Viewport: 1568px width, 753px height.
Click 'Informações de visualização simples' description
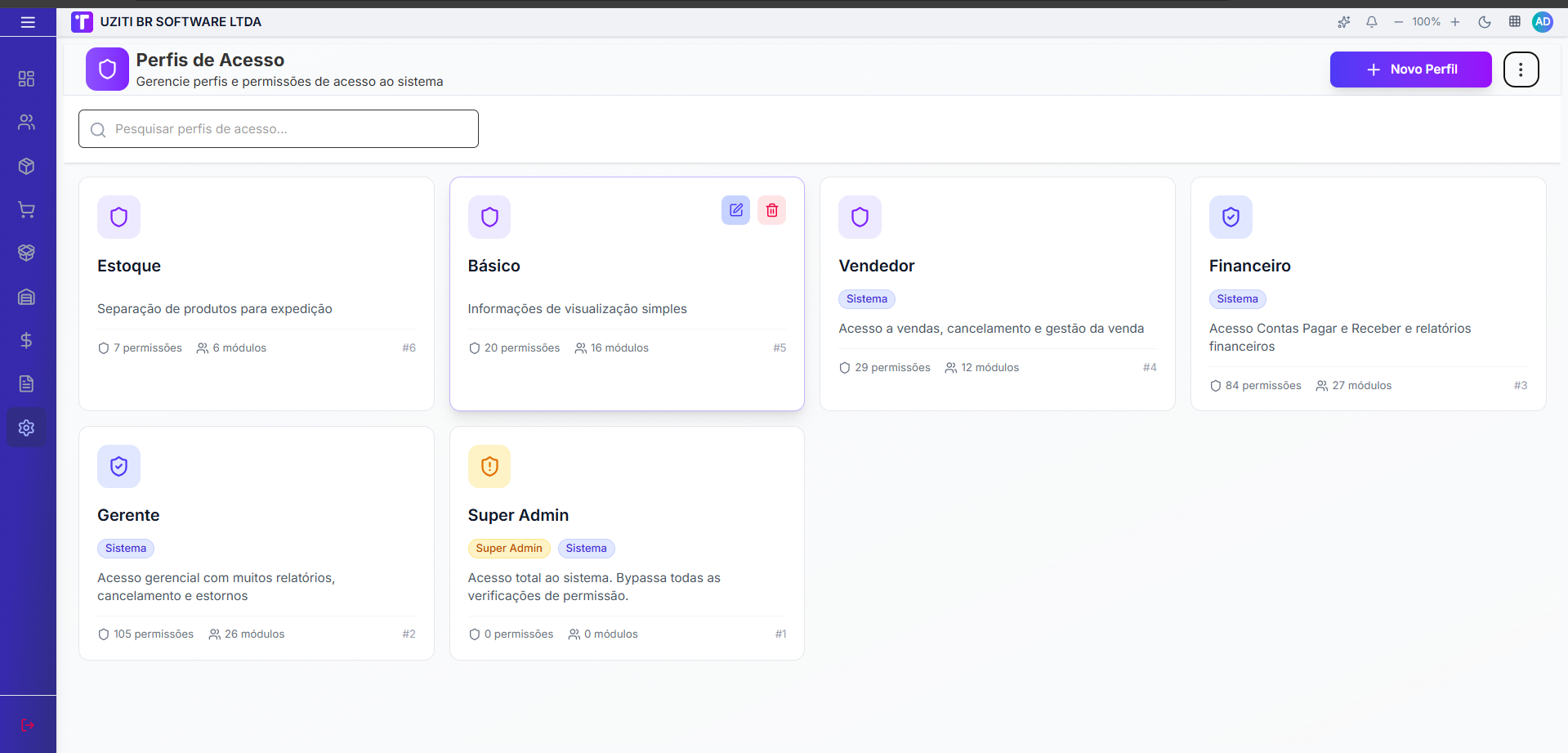[578, 309]
